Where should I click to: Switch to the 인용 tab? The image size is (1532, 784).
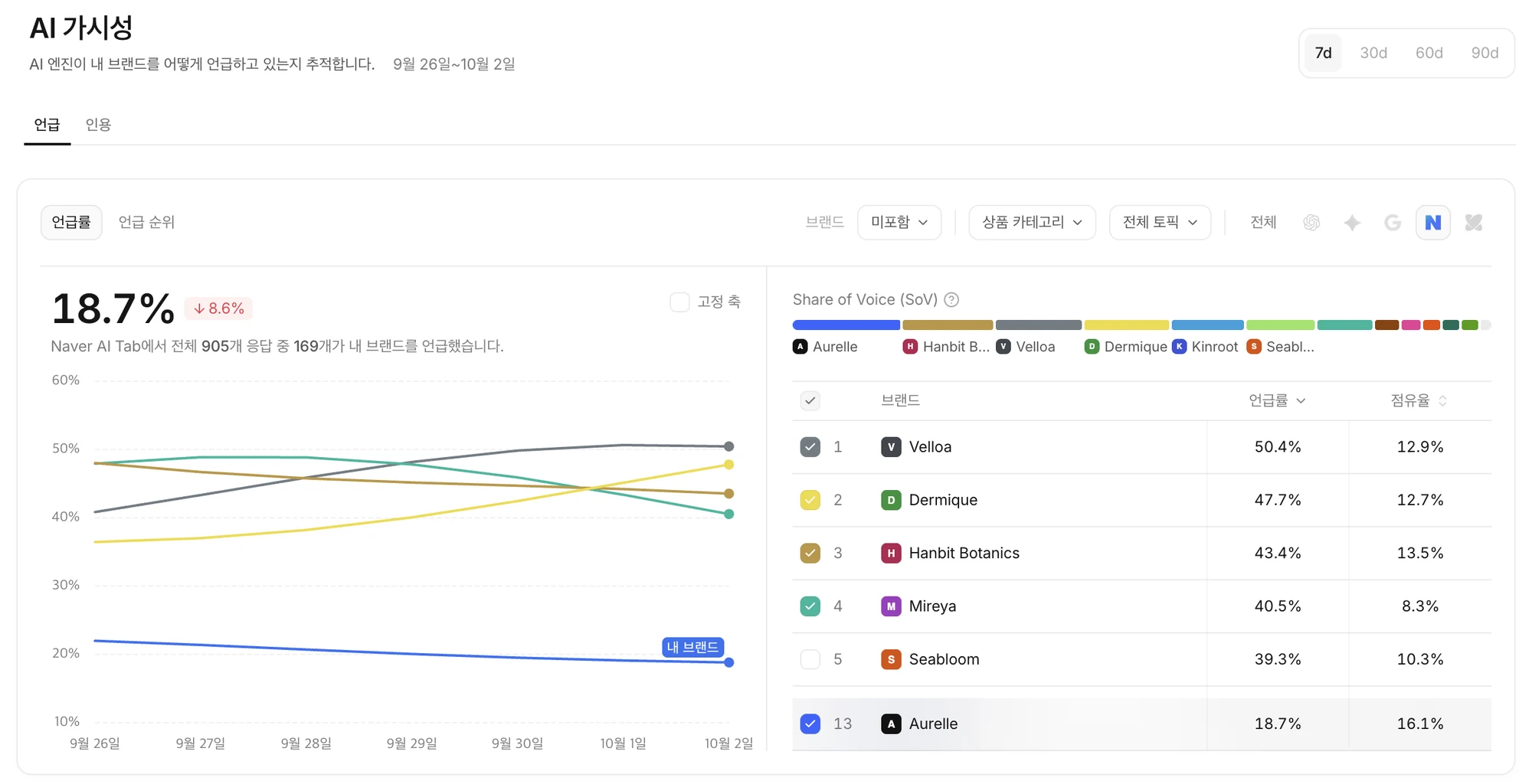(x=98, y=124)
